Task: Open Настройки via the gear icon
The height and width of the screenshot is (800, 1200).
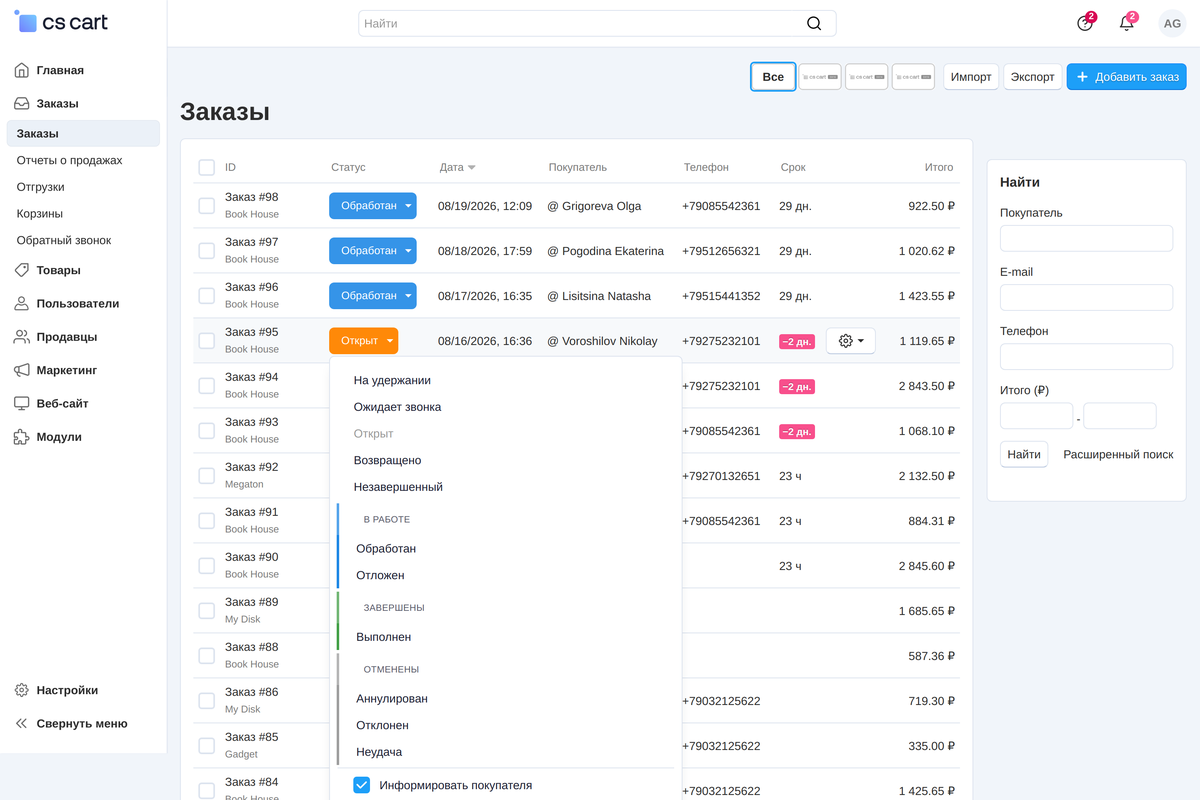Action: coord(22,690)
